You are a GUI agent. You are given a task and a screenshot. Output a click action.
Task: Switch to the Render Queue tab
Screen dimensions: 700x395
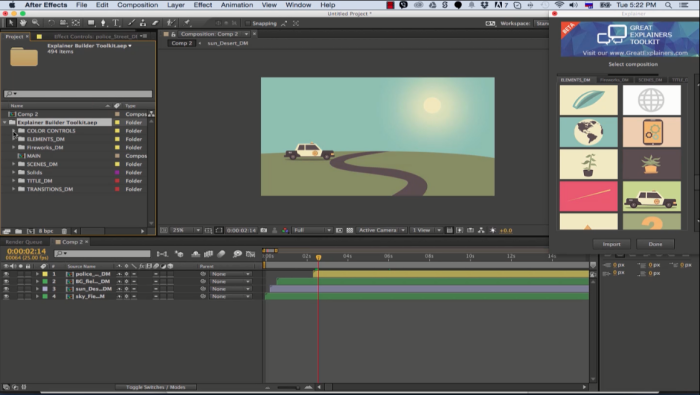pos(24,242)
